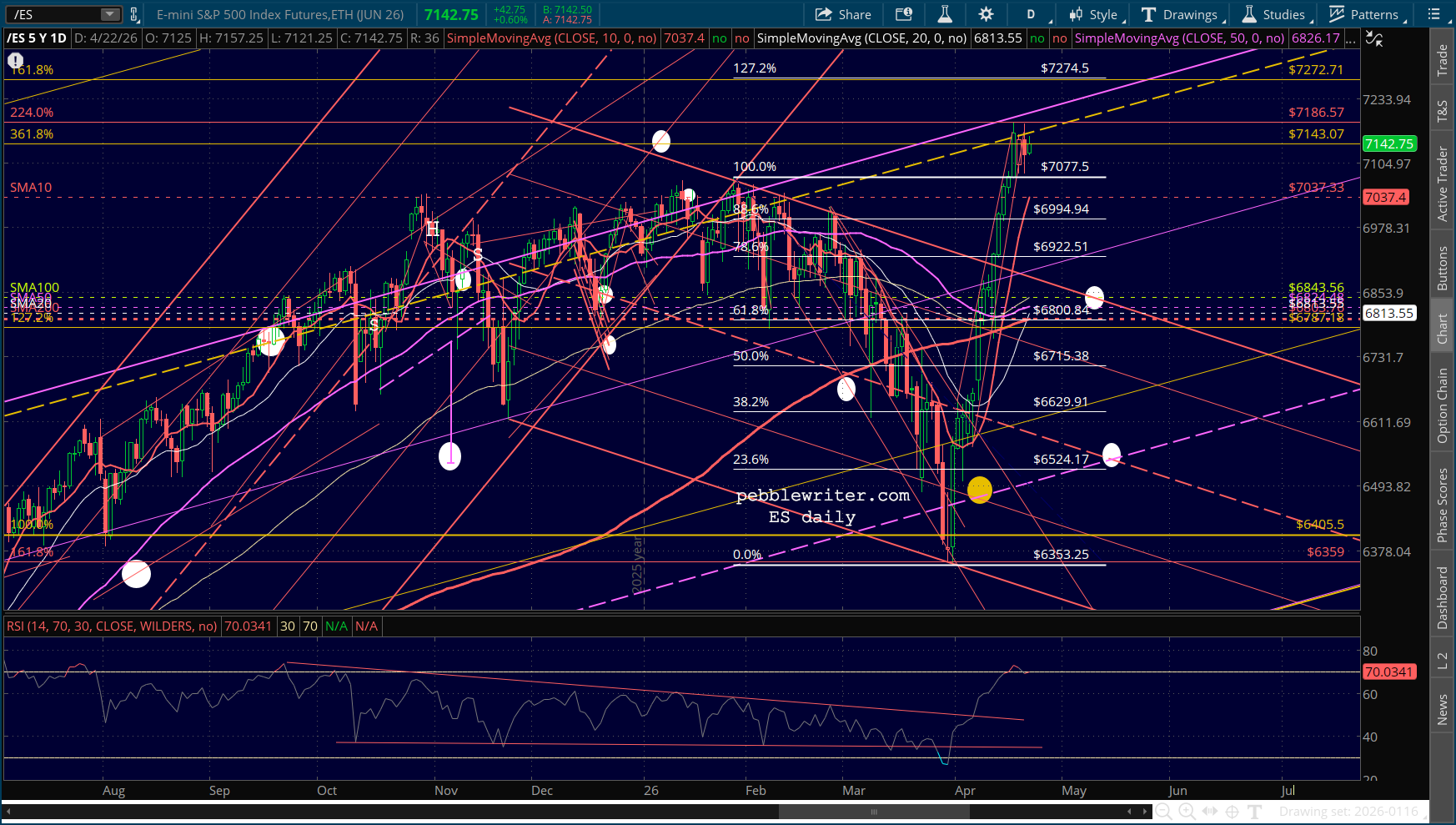
Task: Click the SimpleMovingAvg 50 study label
Action: point(1179,38)
